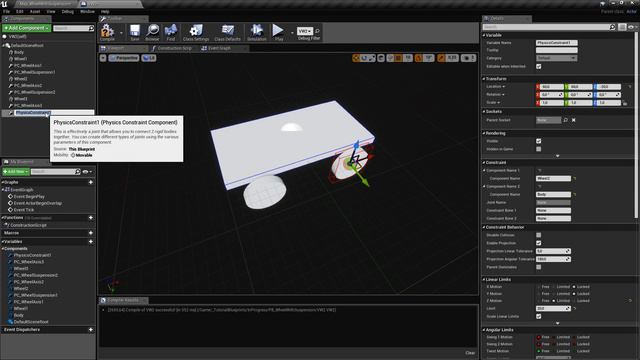
Task: Click the Linear Limit value field
Action: [x=553, y=309]
